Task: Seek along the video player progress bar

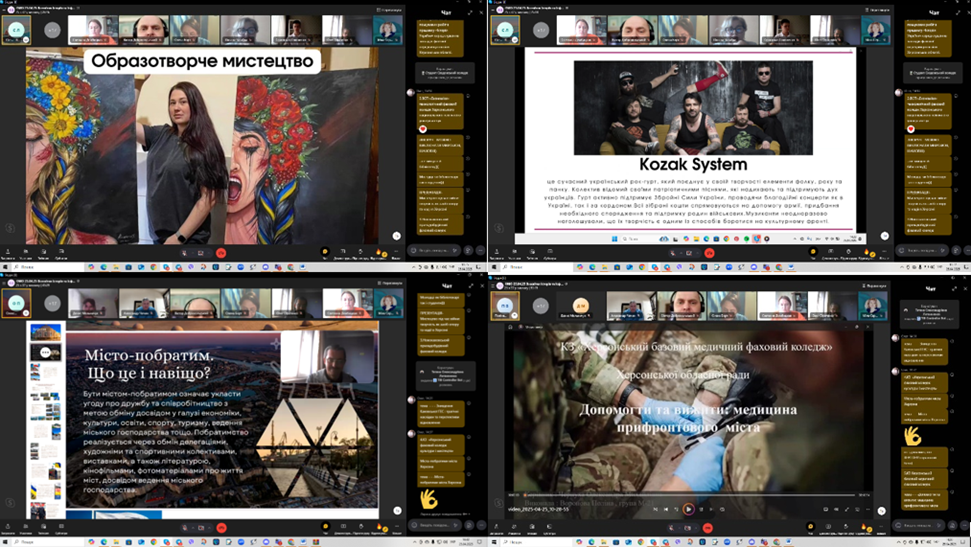Action: 690,495
